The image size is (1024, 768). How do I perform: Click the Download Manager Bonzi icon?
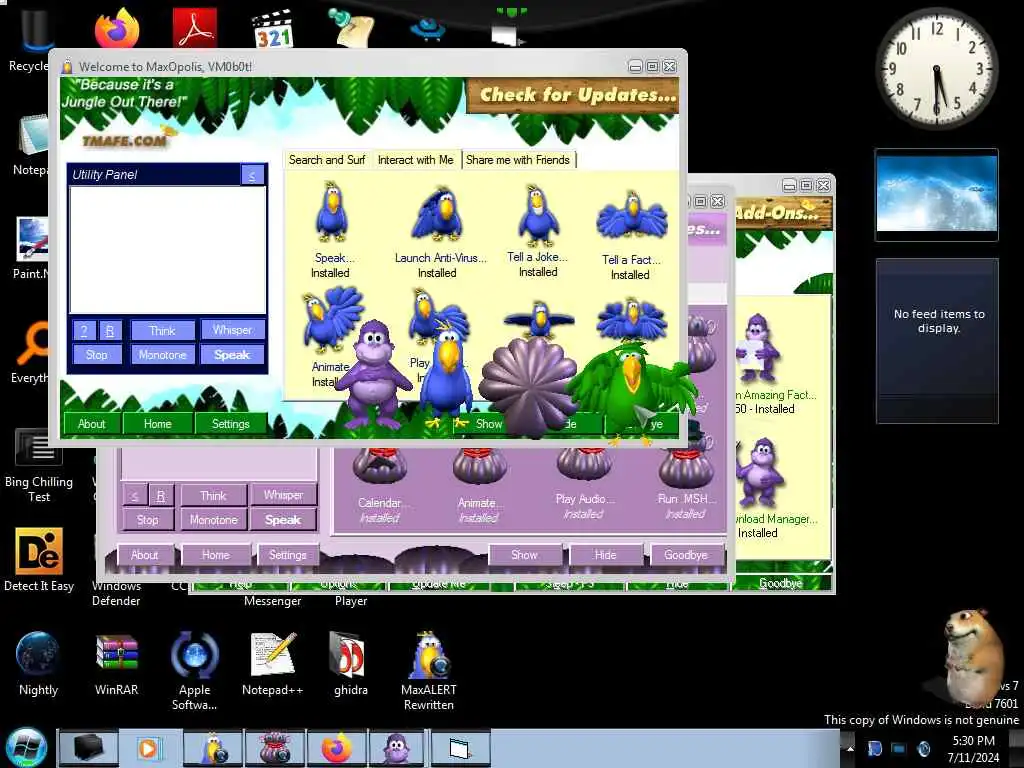[761, 473]
